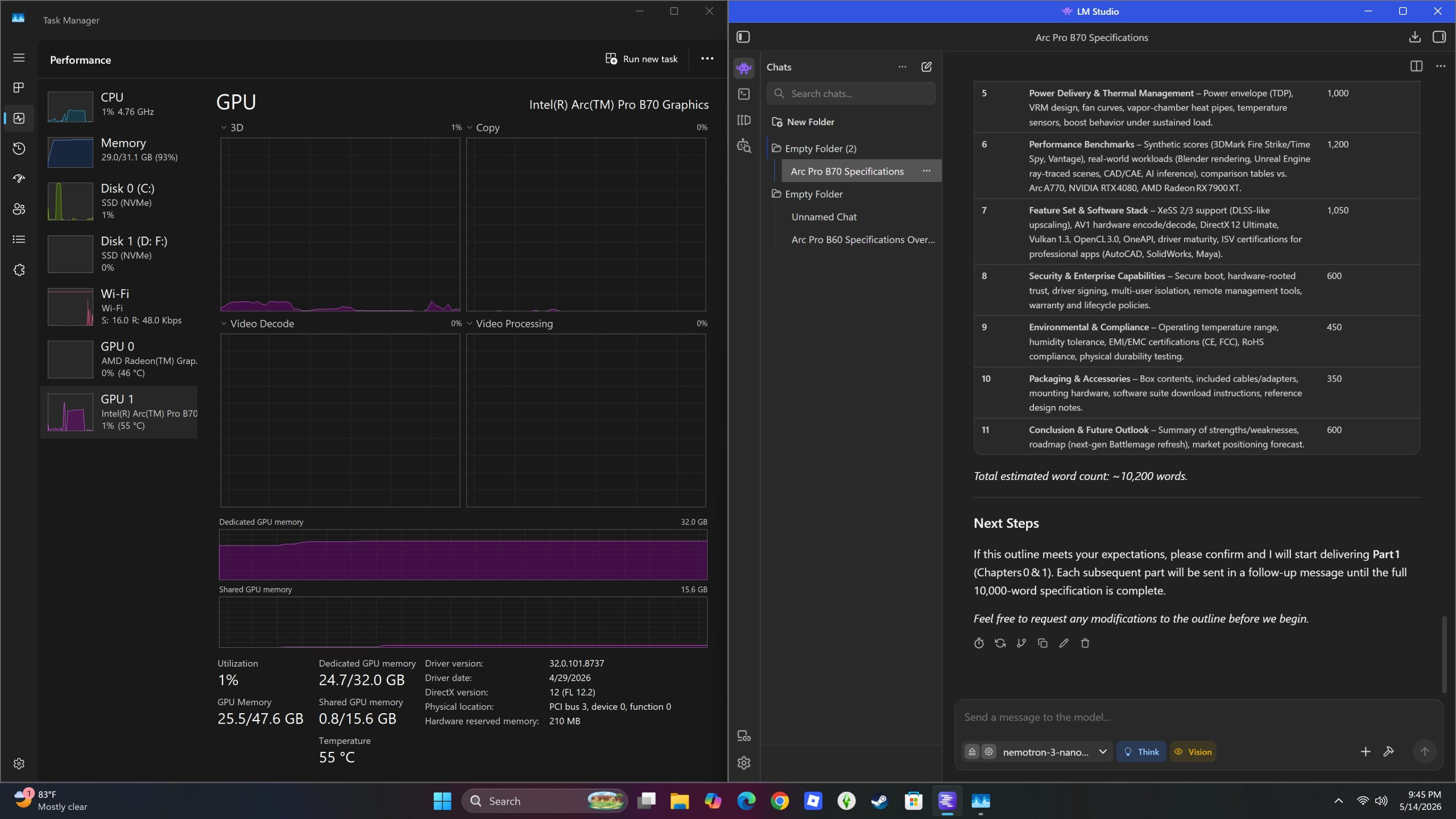Open Windows Start menu
The height and width of the screenshot is (819, 1456).
442,801
